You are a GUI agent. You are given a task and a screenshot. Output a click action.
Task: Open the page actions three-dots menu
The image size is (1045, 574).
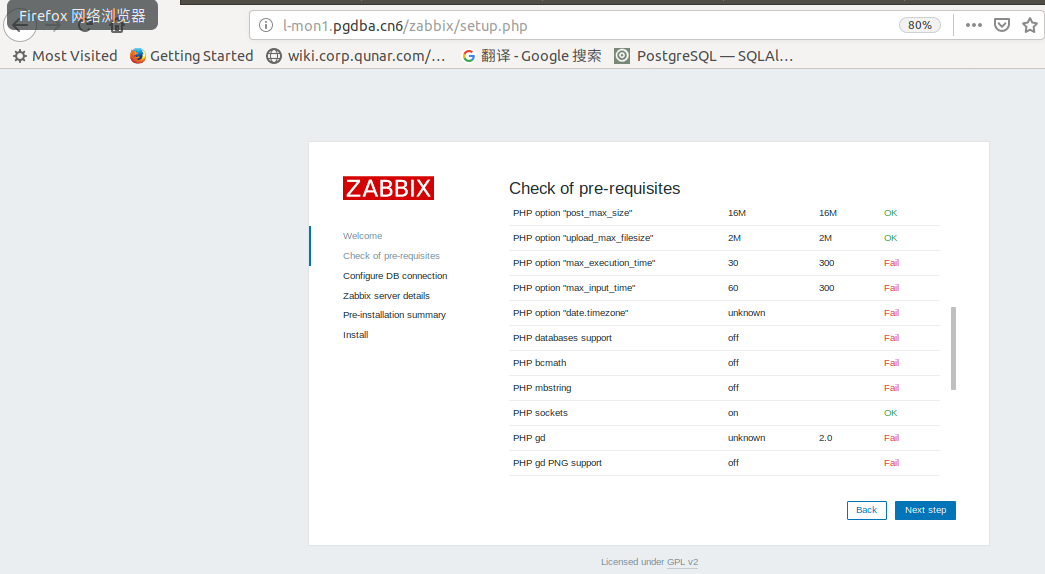[x=974, y=25]
